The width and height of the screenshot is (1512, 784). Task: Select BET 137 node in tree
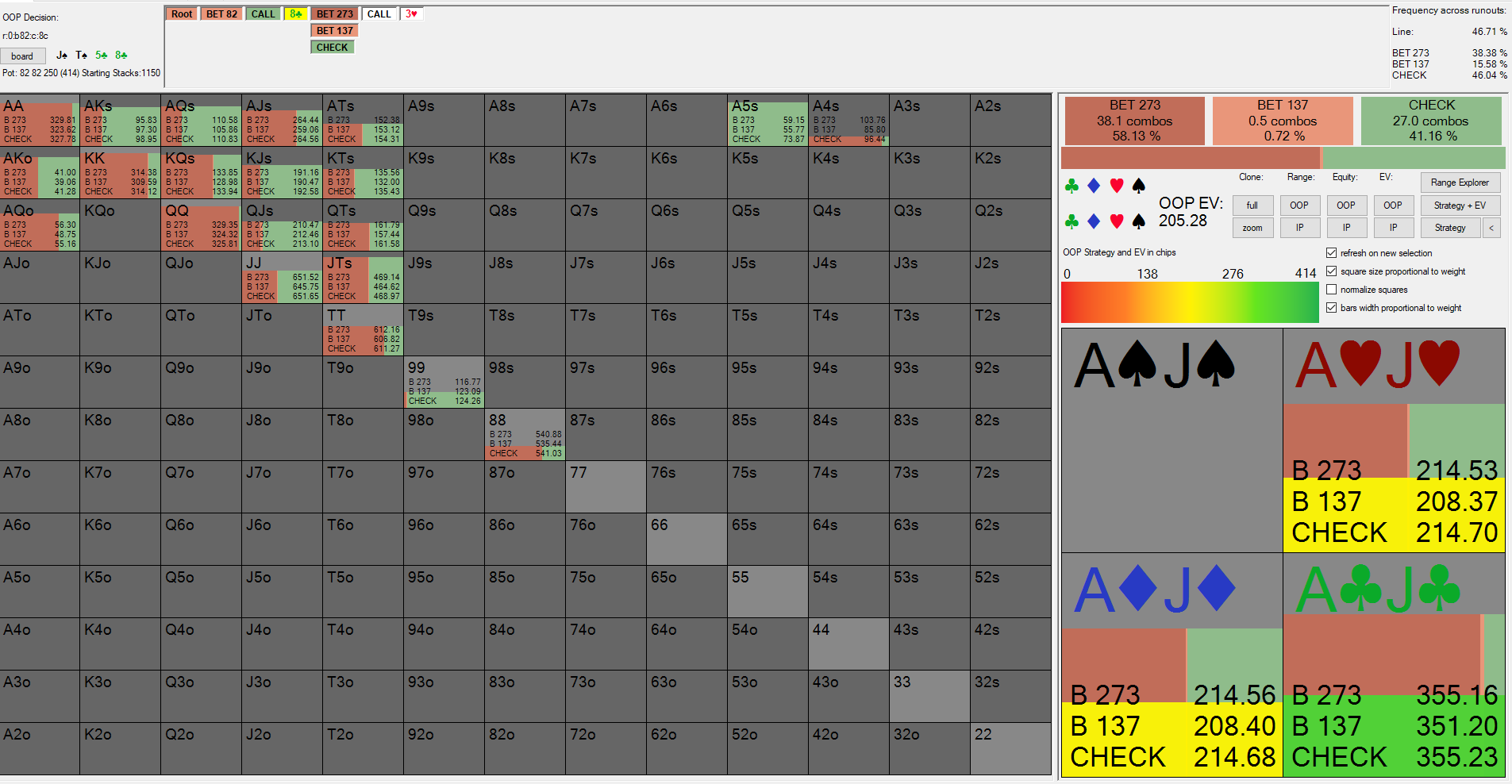[x=334, y=30]
